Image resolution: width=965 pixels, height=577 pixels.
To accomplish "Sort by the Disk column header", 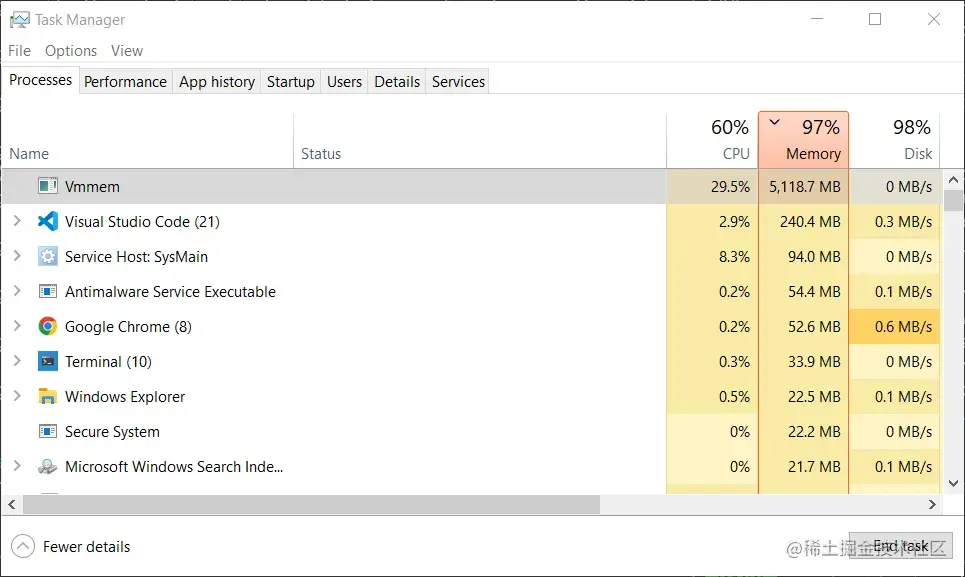I will [x=894, y=141].
